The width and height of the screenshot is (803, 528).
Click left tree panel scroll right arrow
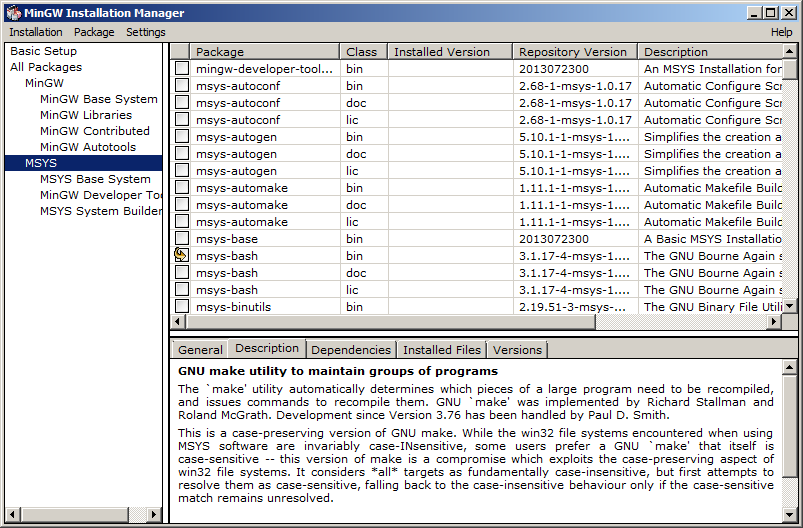point(155,514)
